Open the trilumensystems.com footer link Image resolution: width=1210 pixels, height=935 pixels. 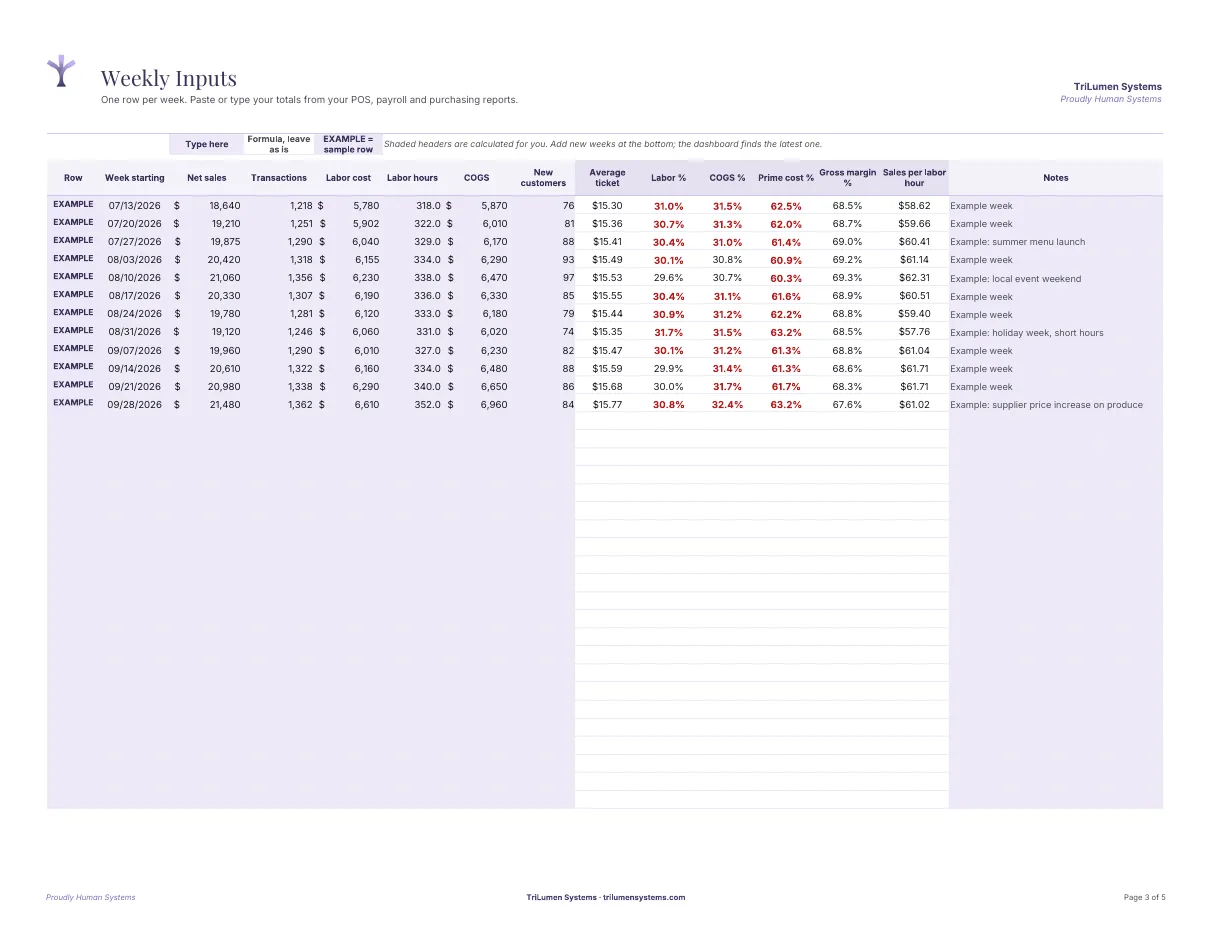tap(644, 897)
